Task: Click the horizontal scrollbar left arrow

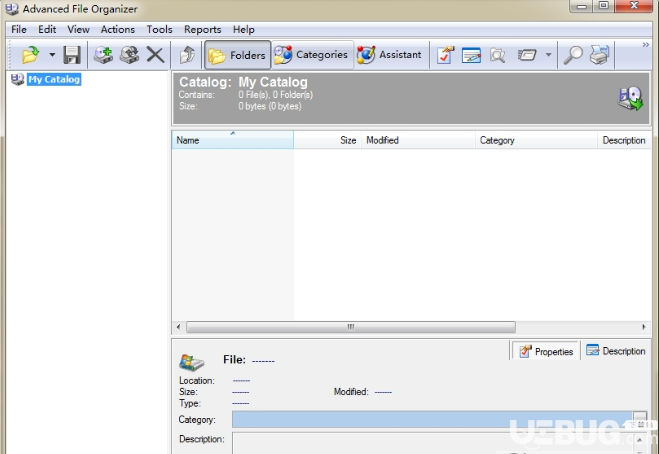Action: 179,327
